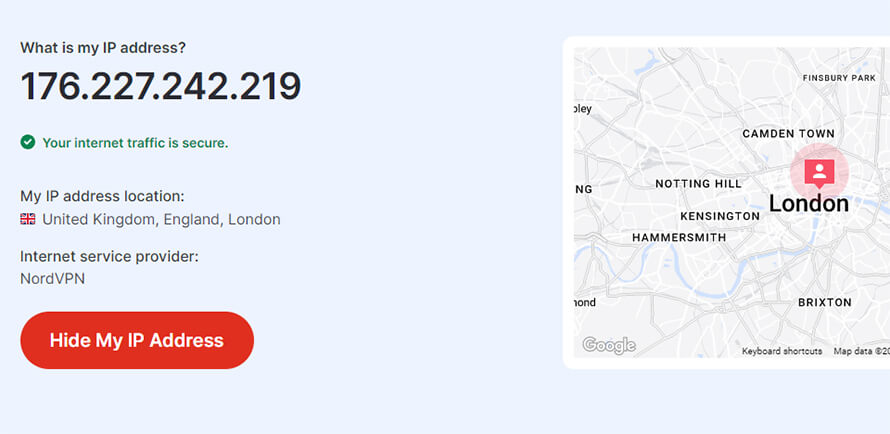Select the IP address 176.227.242.219
The width and height of the screenshot is (890, 434).
pyautogui.click(x=161, y=86)
